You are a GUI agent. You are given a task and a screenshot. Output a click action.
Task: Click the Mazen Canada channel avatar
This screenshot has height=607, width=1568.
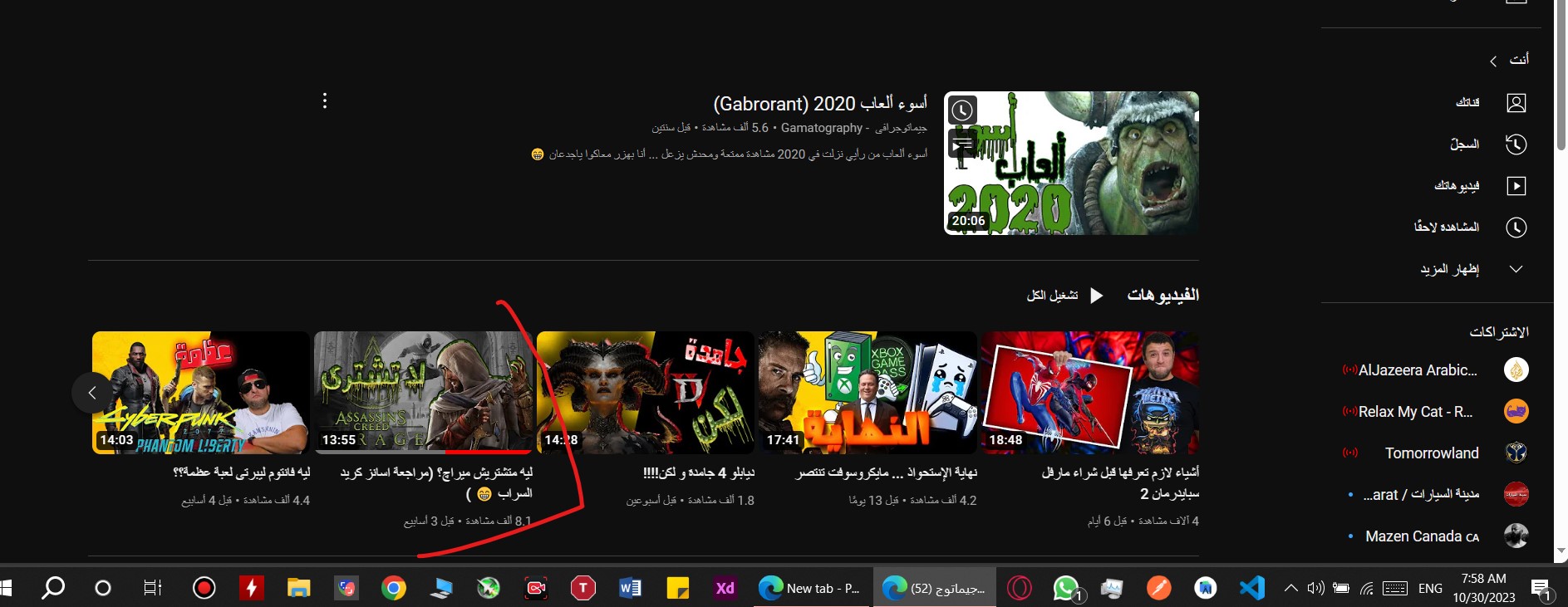(x=1516, y=536)
